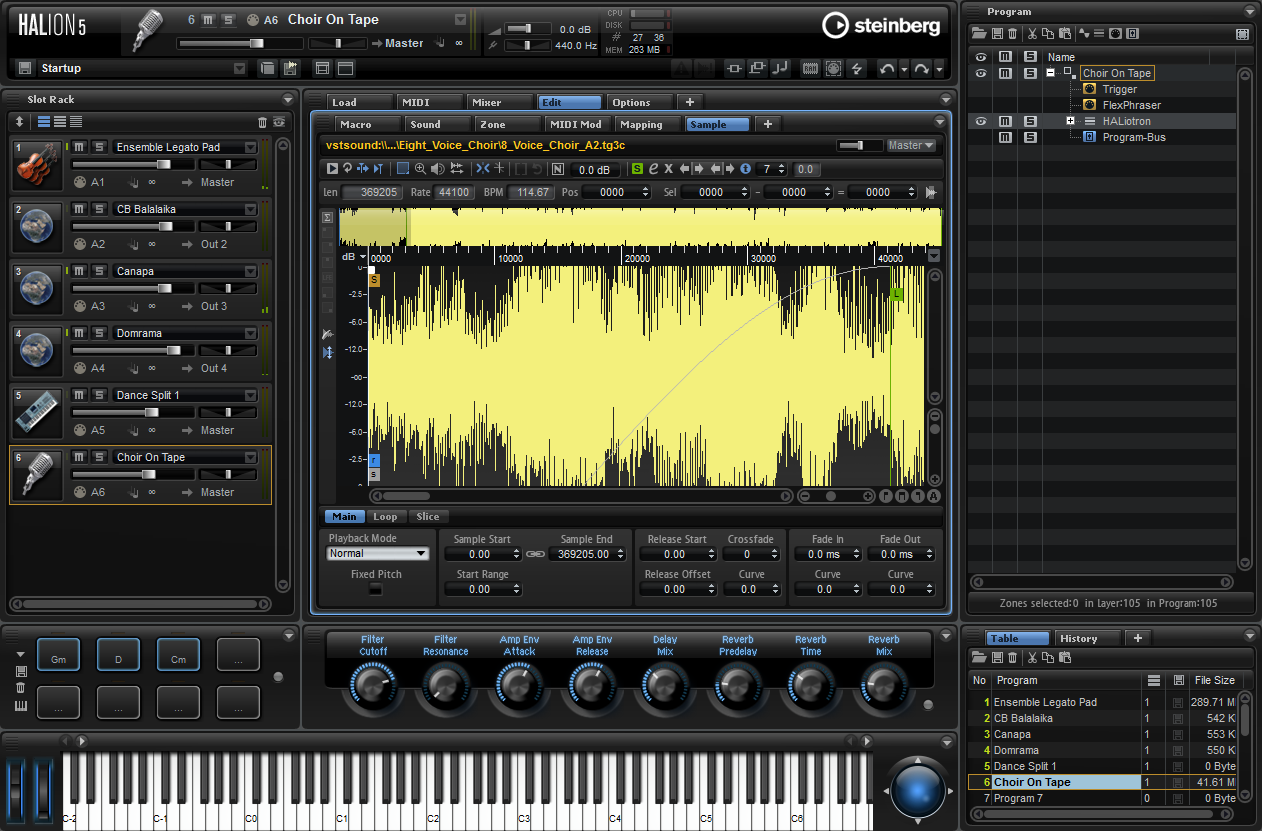Open the Load Program folder icon in Program panel
This screenshot has height=831, width=1262.
[981, 34]
